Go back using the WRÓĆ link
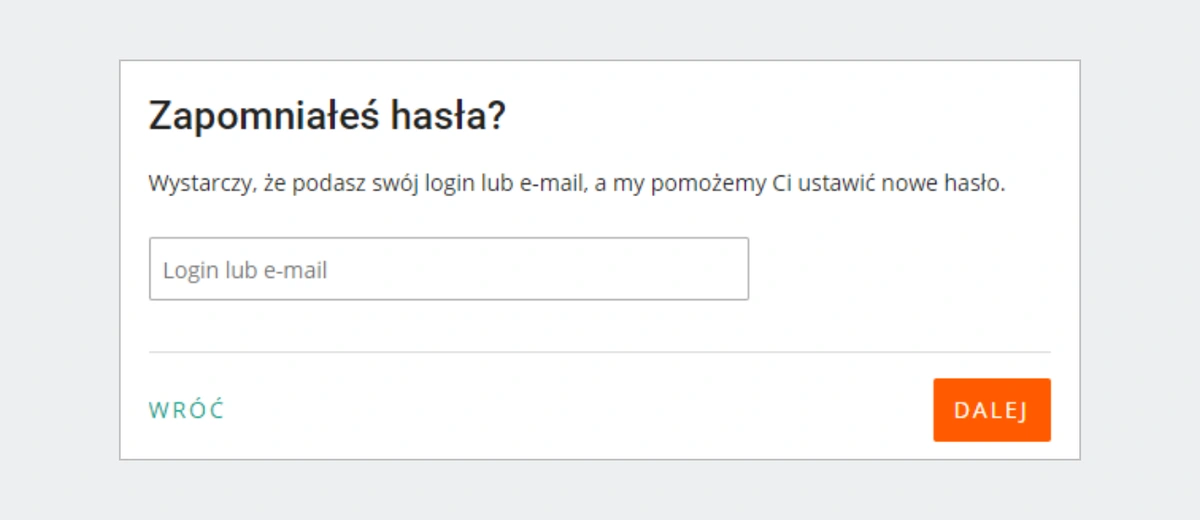 (x=186, y=410)
